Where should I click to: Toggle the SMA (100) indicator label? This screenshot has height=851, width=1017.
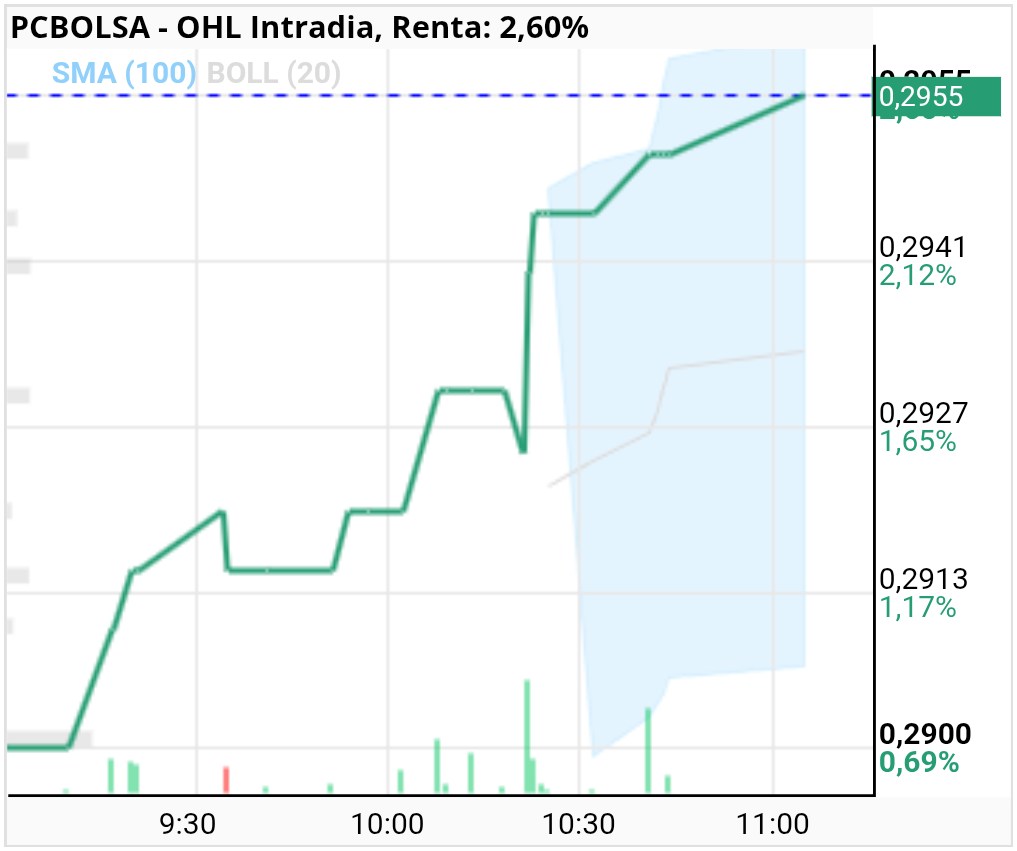[124, 73]
